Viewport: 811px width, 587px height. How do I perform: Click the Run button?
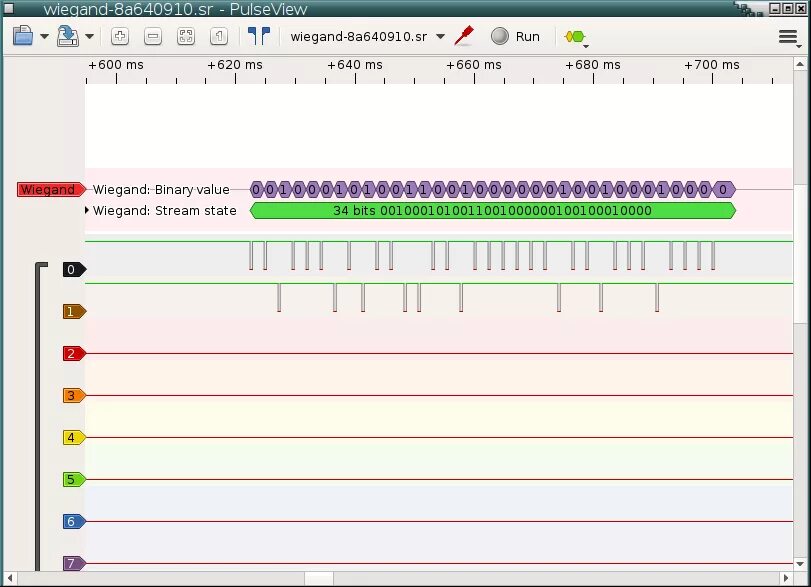pos(515,36)
